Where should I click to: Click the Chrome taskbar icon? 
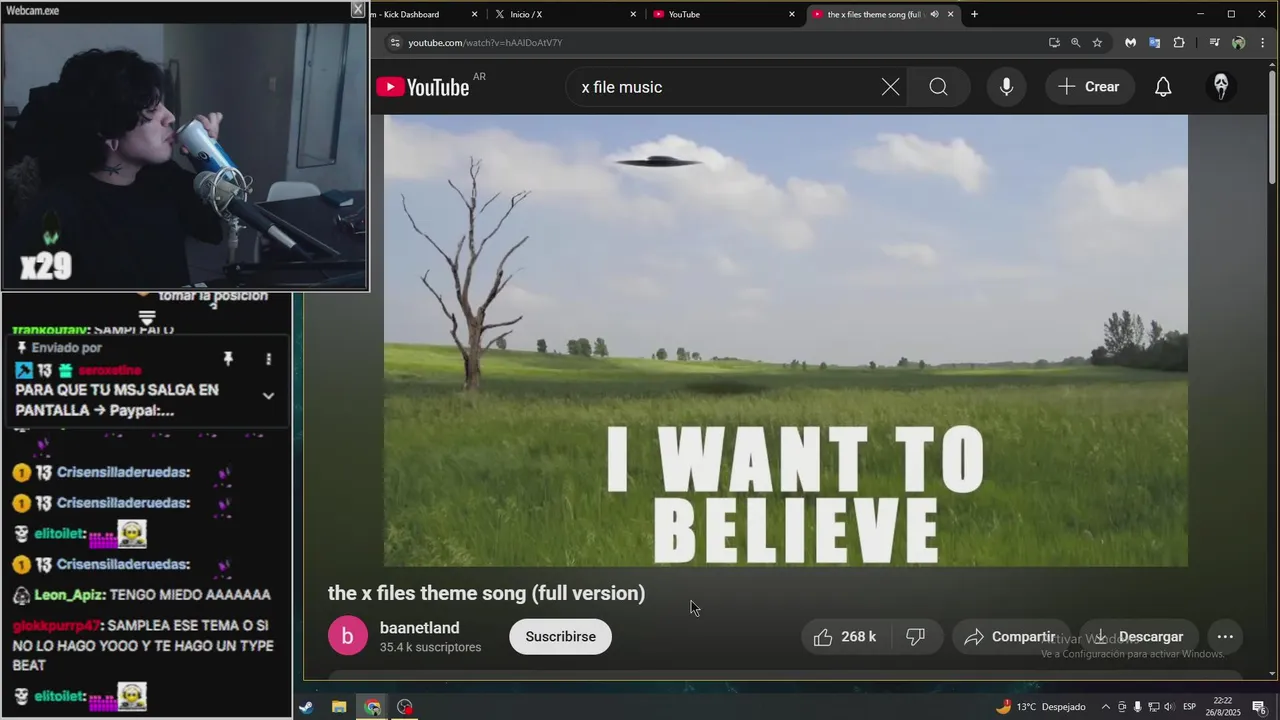[x=372, y=707]
